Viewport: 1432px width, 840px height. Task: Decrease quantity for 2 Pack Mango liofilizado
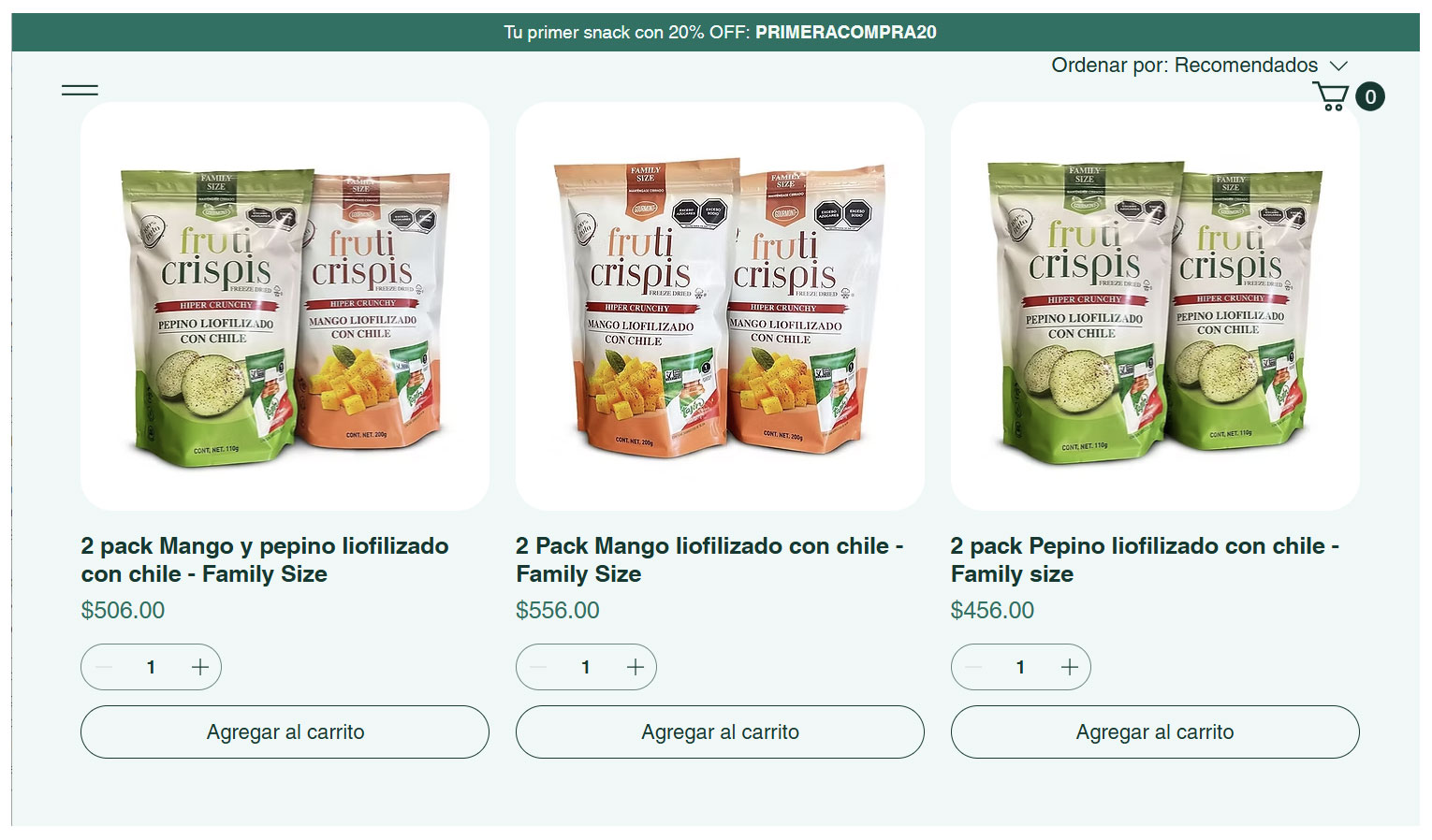tap(538, 667)
